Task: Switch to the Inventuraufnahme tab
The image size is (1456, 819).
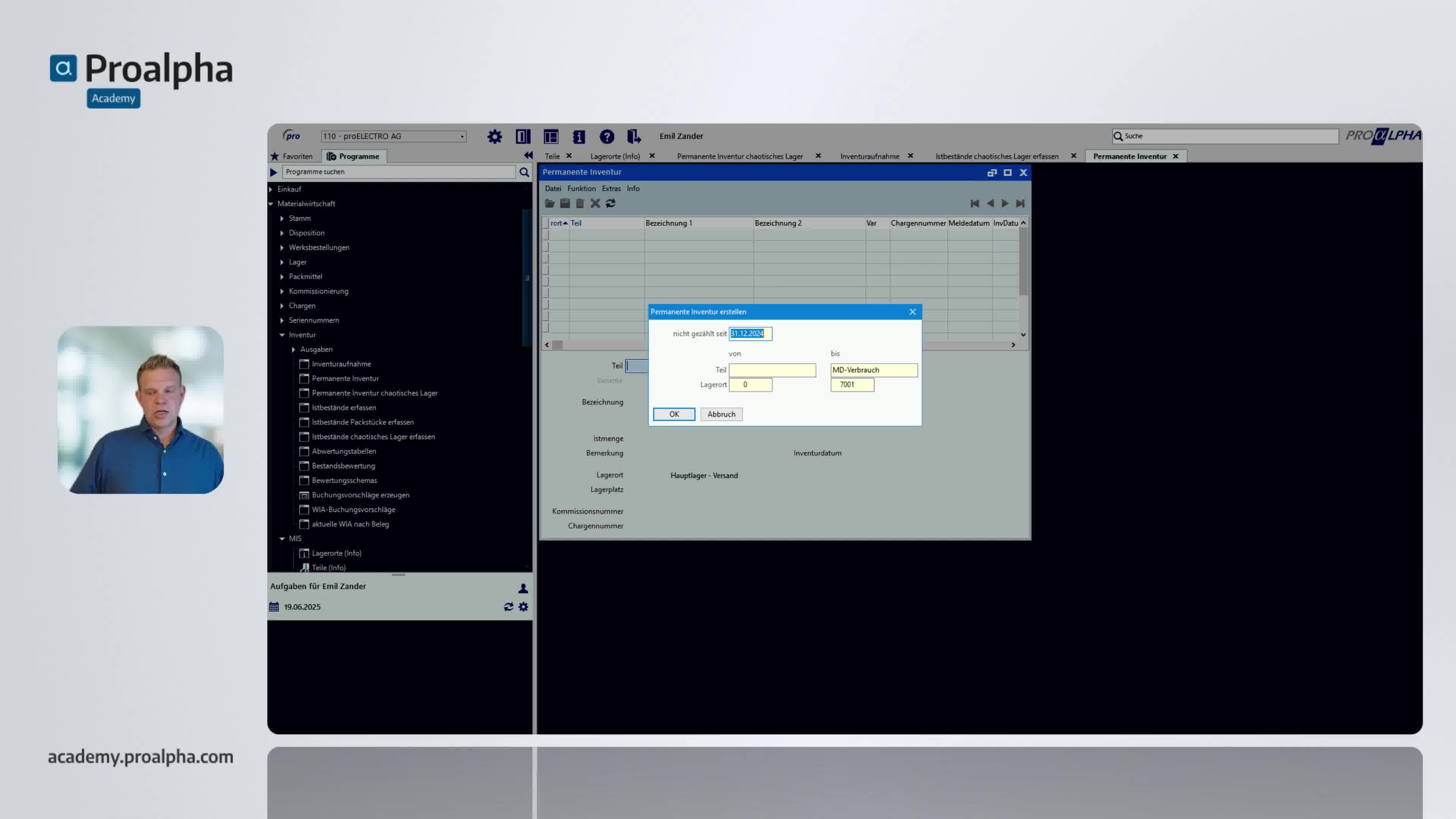Action: pyautogui.click(x=869, y=157)
